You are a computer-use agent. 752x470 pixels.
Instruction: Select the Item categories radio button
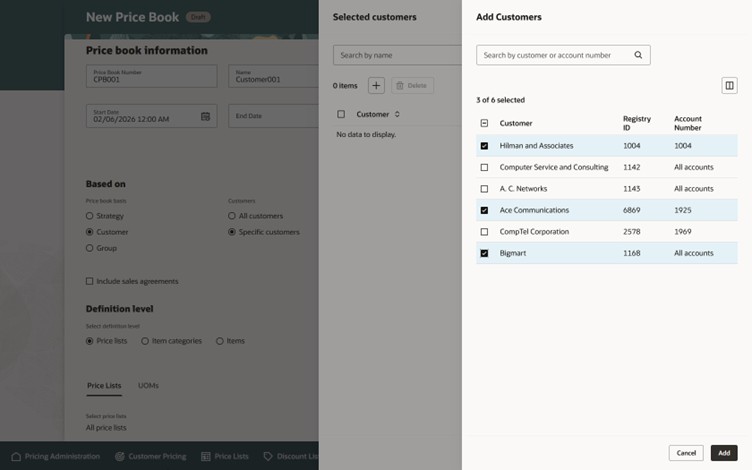(x=144, y=341)
